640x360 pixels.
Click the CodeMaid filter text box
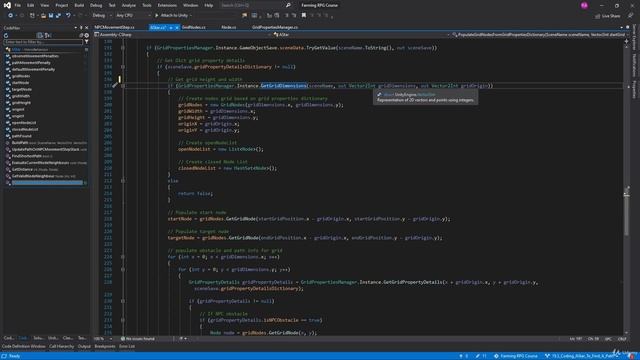click(x=43, y=42)
